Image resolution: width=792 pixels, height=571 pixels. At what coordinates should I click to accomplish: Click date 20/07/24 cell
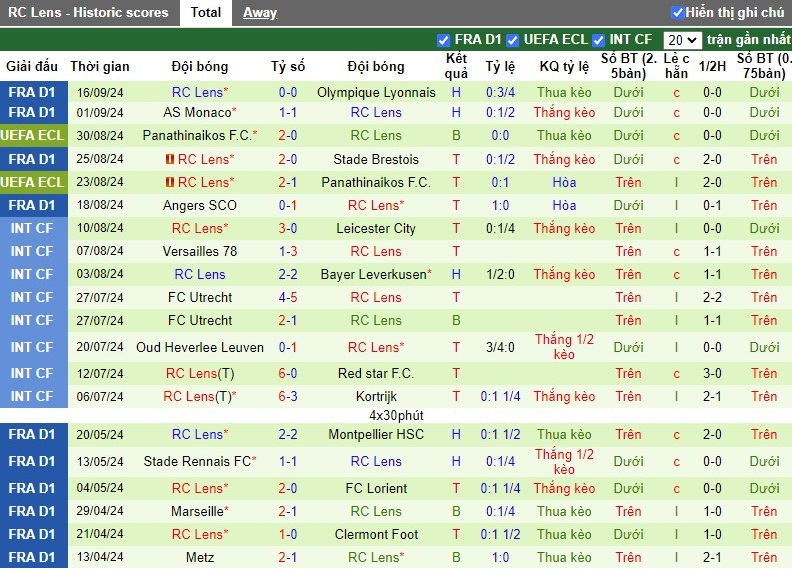tap(100, 347)
